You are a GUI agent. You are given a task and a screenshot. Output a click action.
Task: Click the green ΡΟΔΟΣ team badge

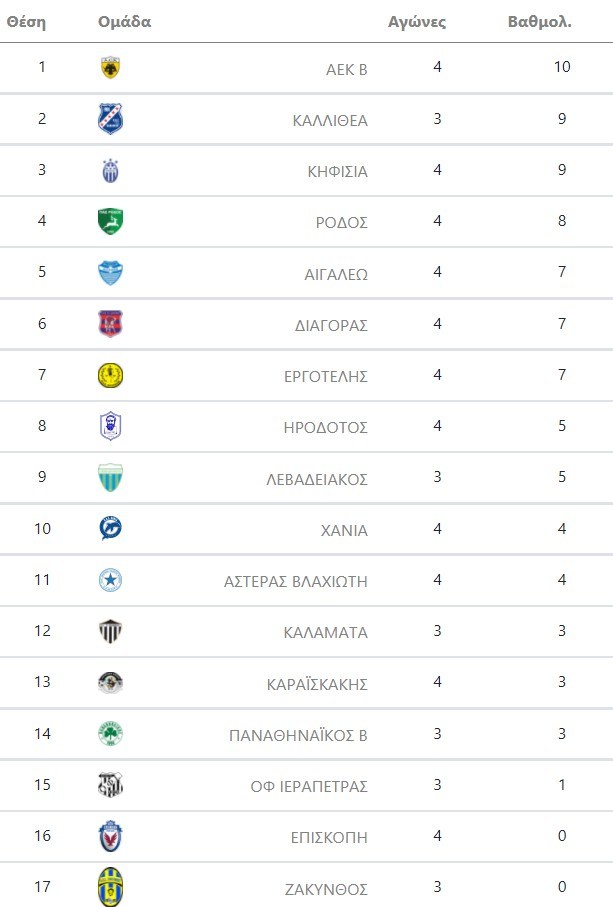[x=111, y=221]
